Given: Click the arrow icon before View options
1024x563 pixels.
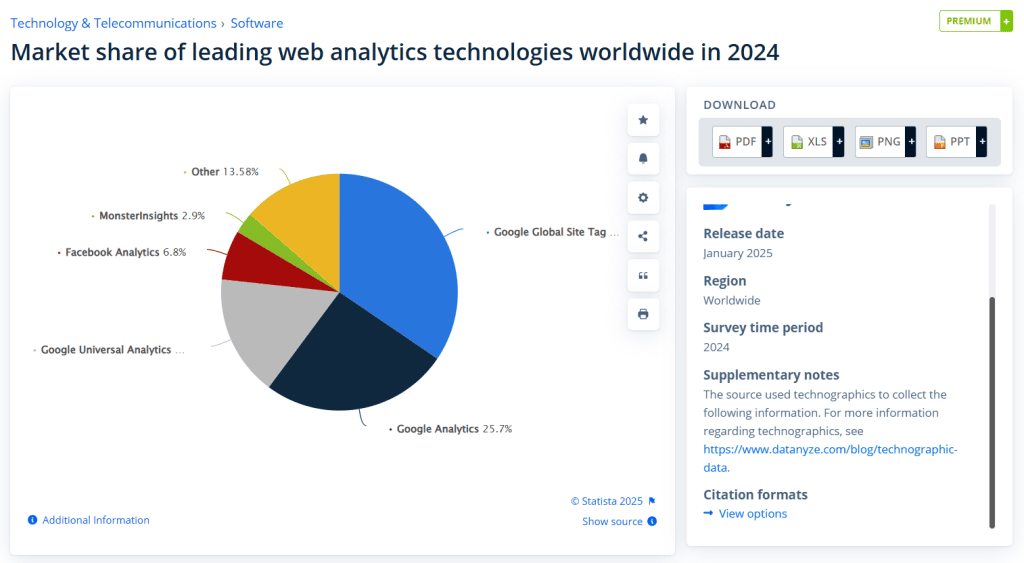Looking at the screenshot, I should pyautogui.click(x=709, y=513).
